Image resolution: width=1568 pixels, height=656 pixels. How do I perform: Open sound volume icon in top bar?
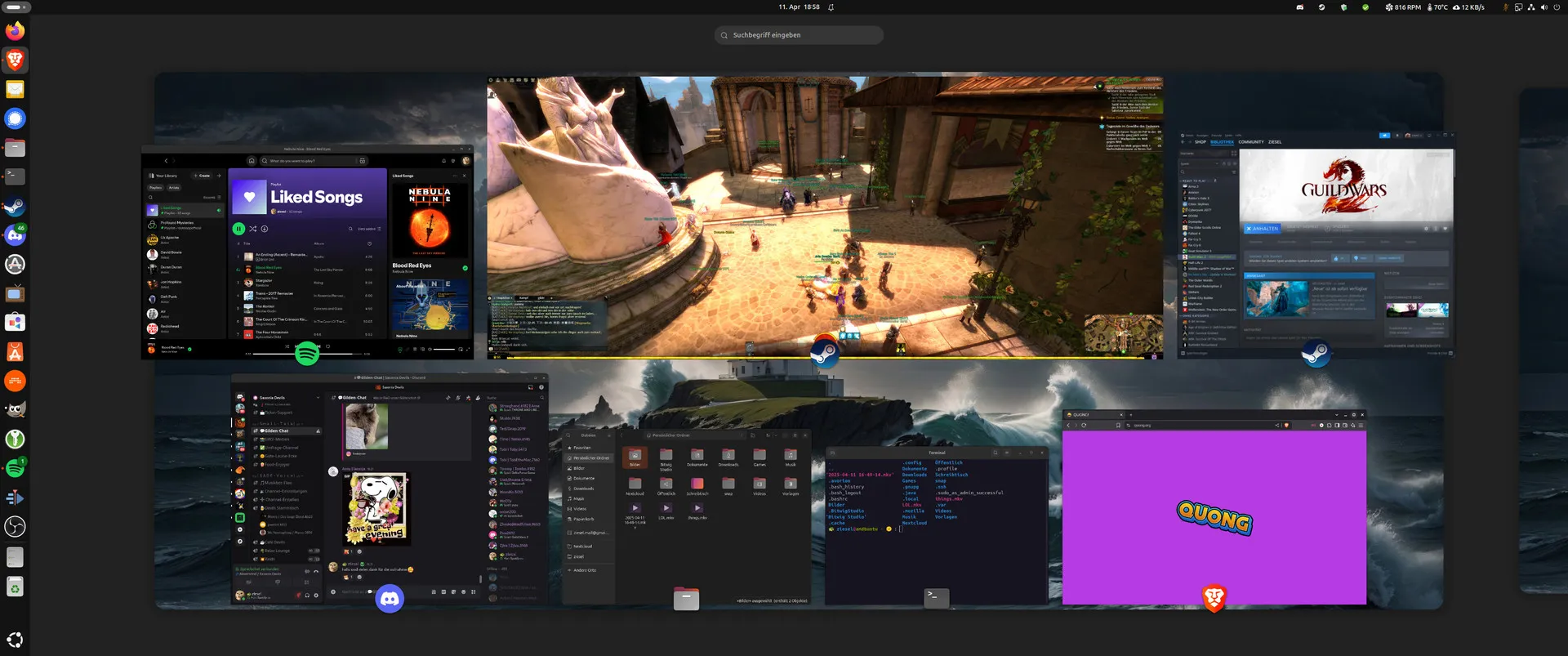coord(1544,7)
